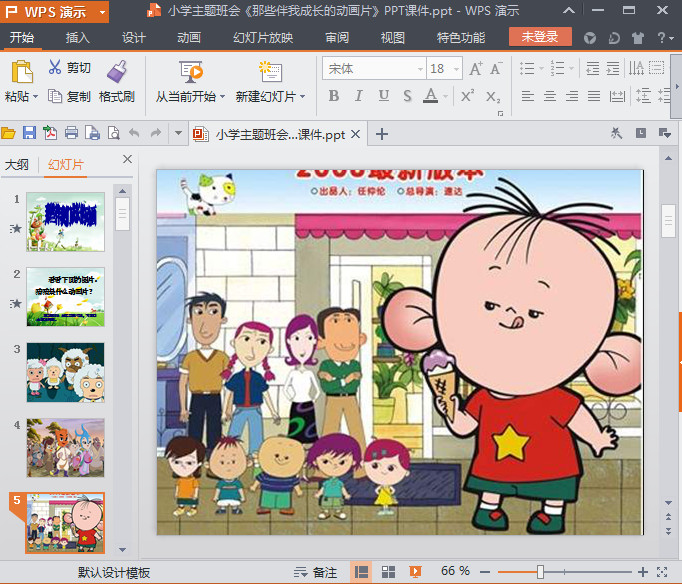Export to PDF icon

(x=50, y=133)
